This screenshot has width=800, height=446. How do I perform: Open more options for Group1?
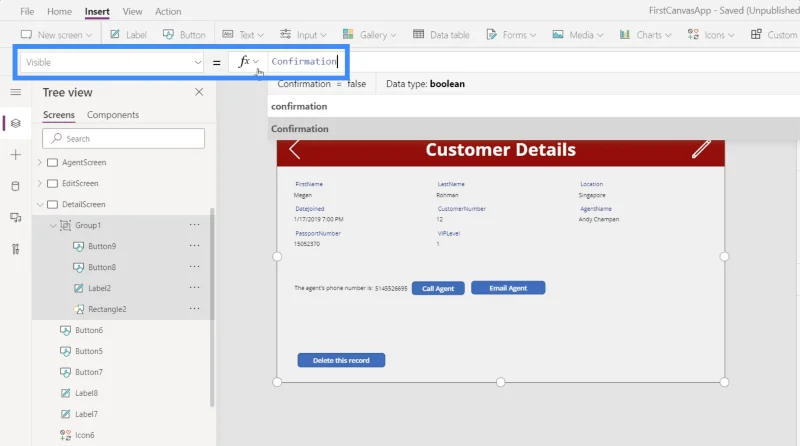tap(194, 225)
